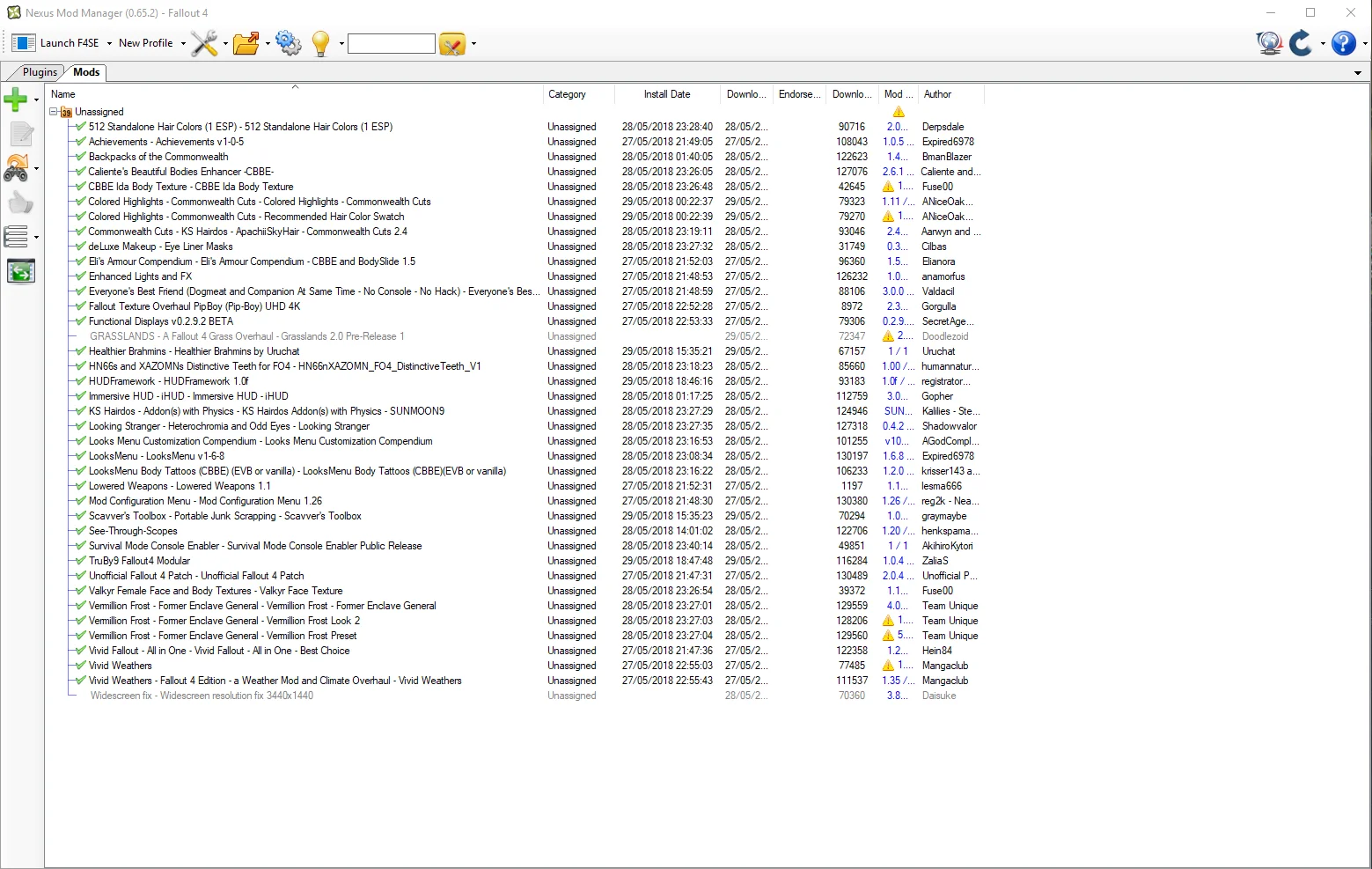Image resolution: width=1372 pixels, height=869 pixels.
Task: Open the New Profile dropdown arrow
Action: tap(183, 43)
